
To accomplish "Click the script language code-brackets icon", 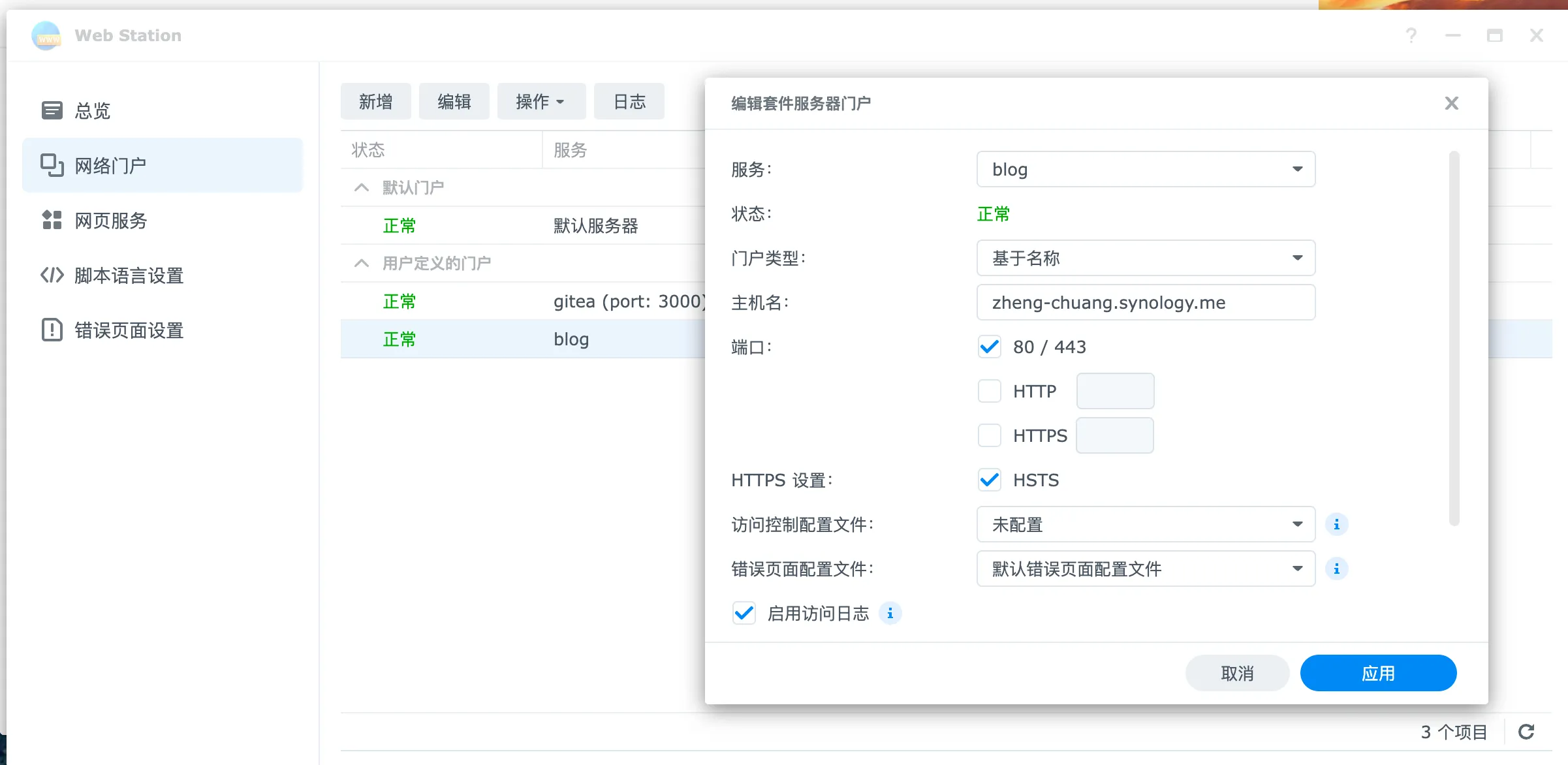I will pyautogui.click(x=52, y=275).
